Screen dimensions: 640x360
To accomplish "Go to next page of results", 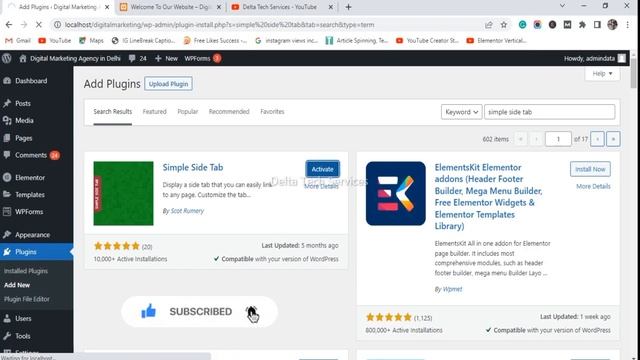I will tap(597, 139).
